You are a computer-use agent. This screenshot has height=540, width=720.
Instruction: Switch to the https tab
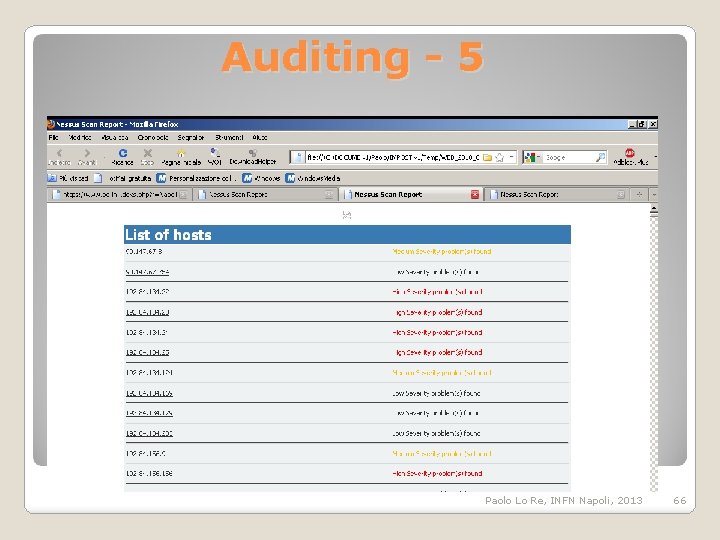point(119,195)
